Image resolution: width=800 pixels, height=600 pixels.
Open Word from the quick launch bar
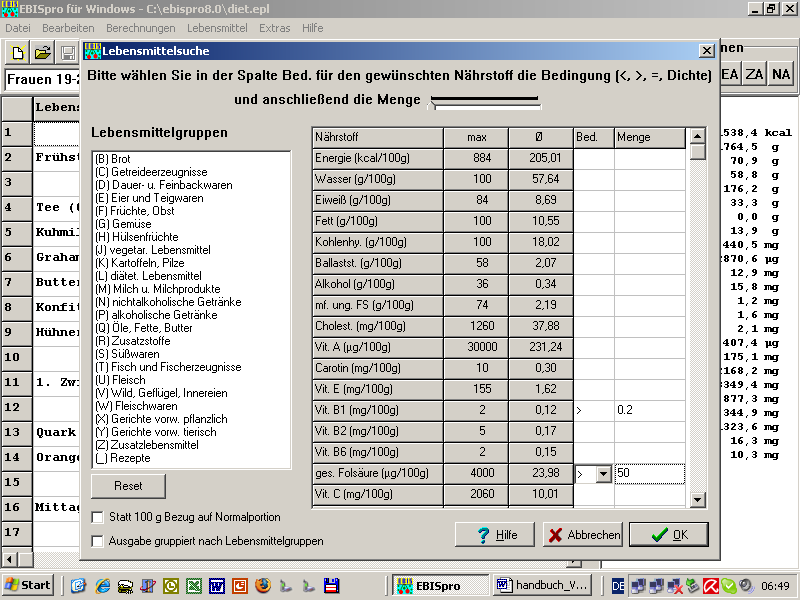click(216, 585)
